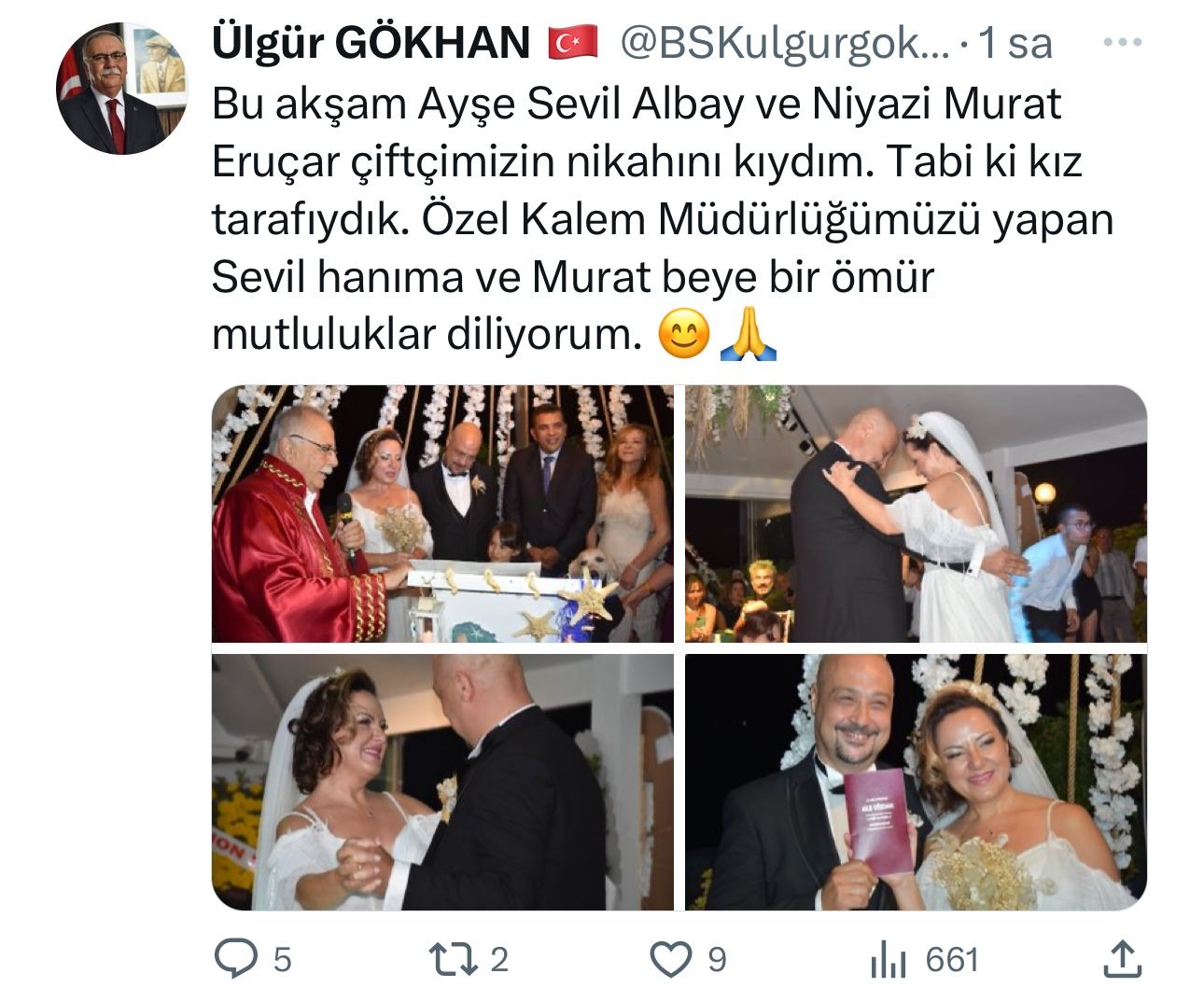Click the retweet count number 2
This screenshot has width=1204, height=1001.
pos(499,960)
